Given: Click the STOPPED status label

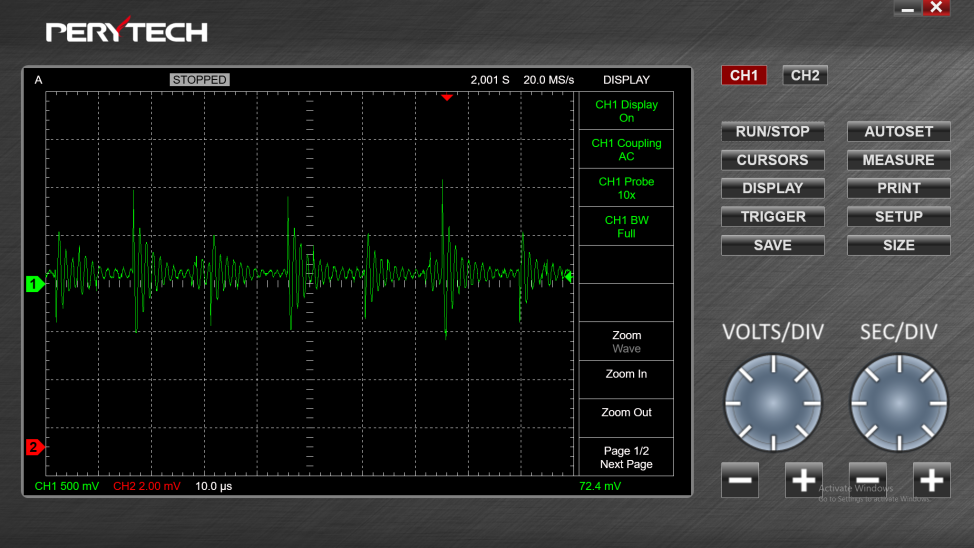Looking at the screenshot, I should 199,80.
